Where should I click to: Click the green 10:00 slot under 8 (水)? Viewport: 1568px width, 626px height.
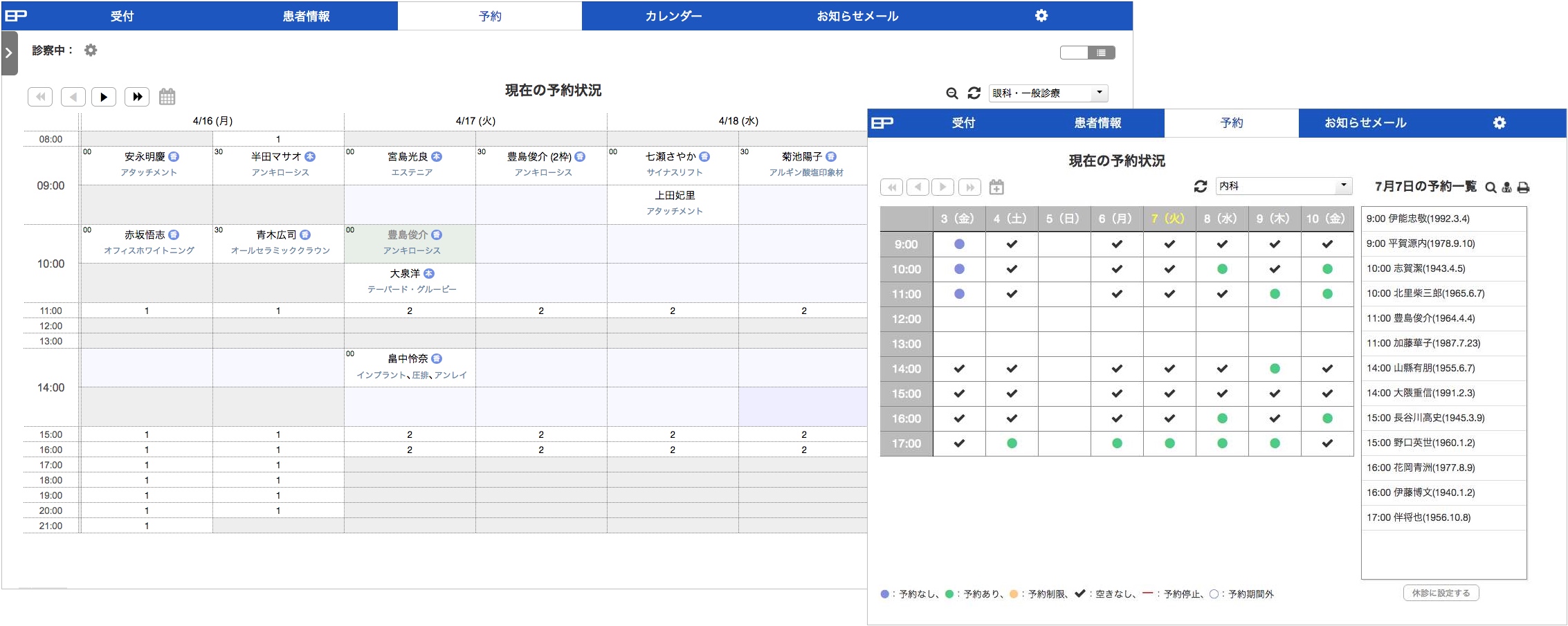pos(1222,269)
